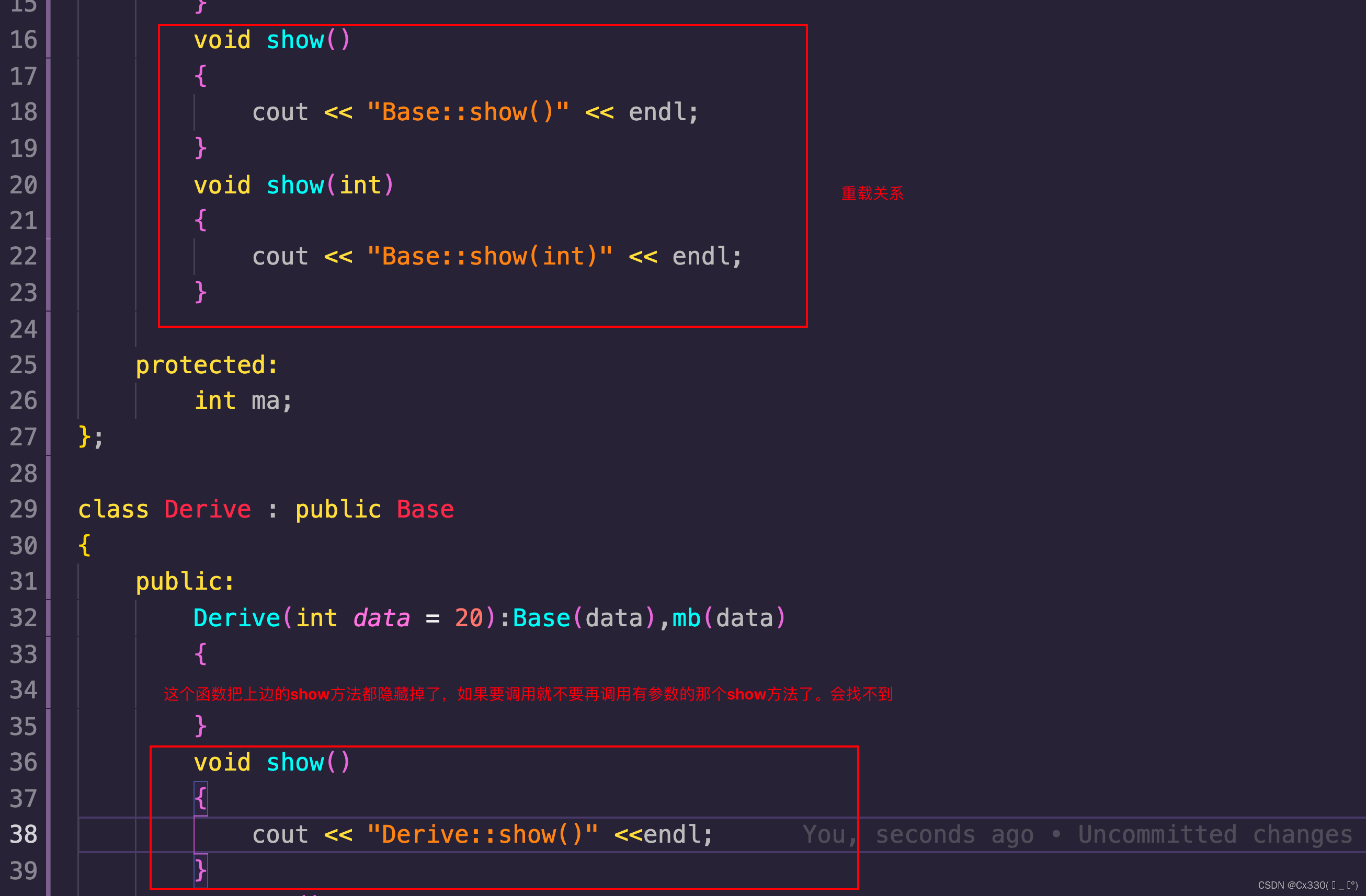The height and width of the screenshot is (896, 1366).
Task: Click line number 29 in gutter
Action: (x=24, y=509)
